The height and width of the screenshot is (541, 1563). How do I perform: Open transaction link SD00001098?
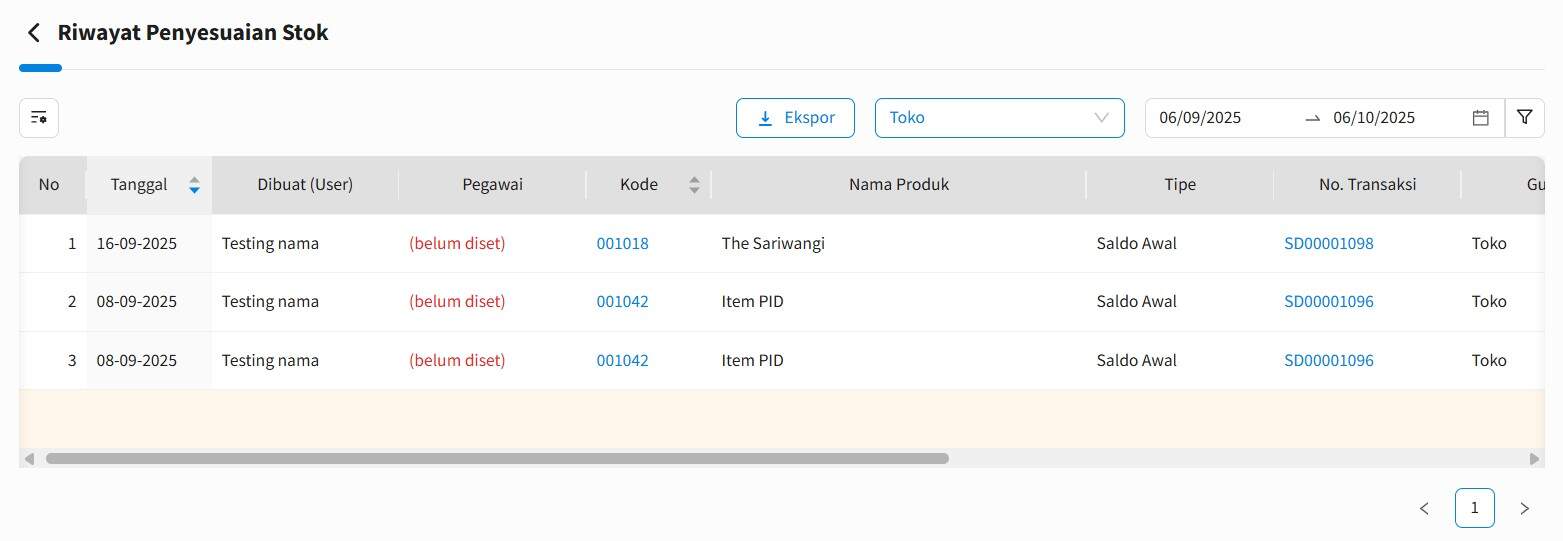pos(1328,243)
